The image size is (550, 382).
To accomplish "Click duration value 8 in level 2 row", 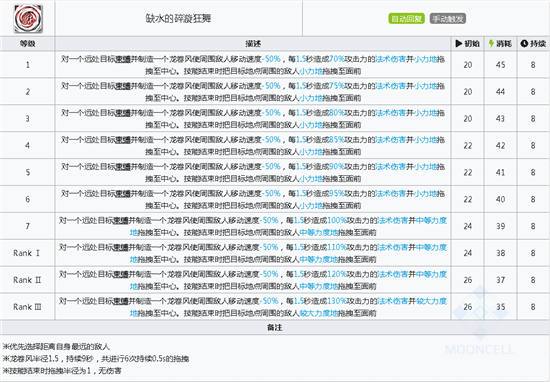I will click(533, 92).
